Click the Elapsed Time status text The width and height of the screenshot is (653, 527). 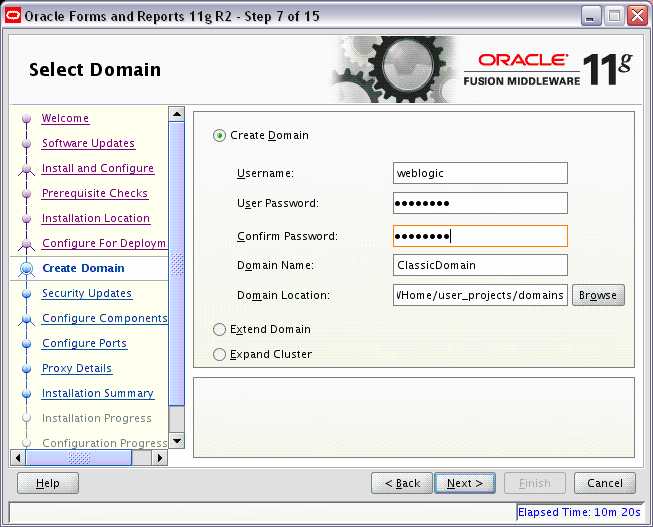coord(579,512)
